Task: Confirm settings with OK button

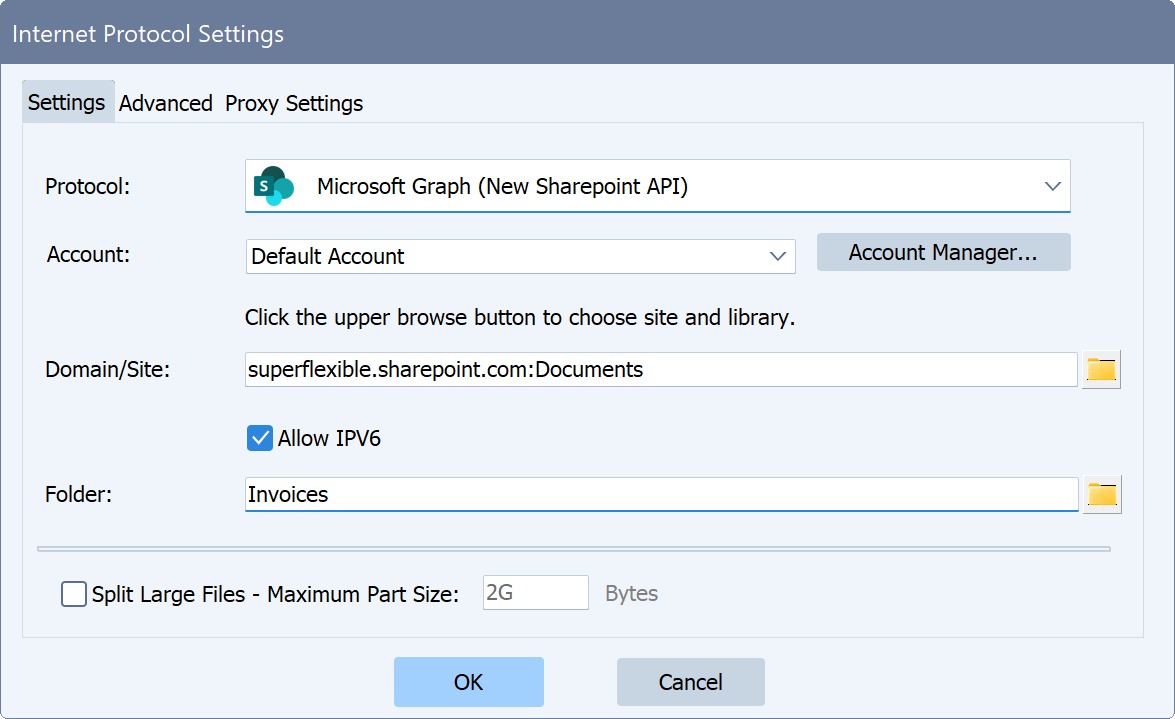Action: coord(468,681)
